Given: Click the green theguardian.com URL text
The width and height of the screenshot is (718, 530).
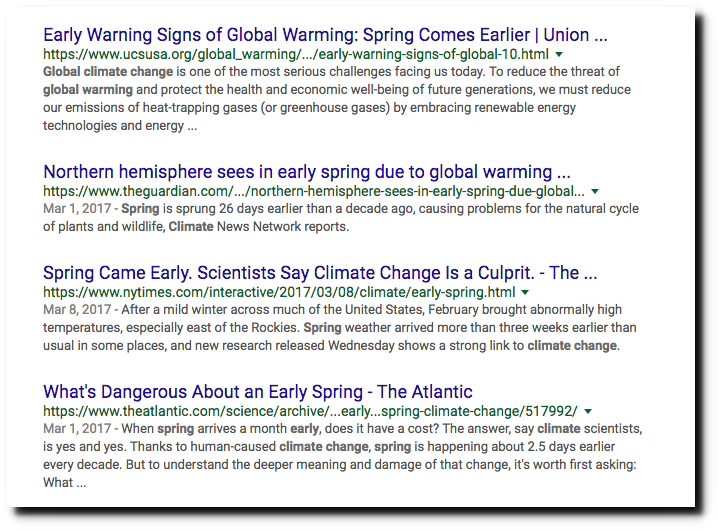Looking at the screenshot, I should (314, 191).
